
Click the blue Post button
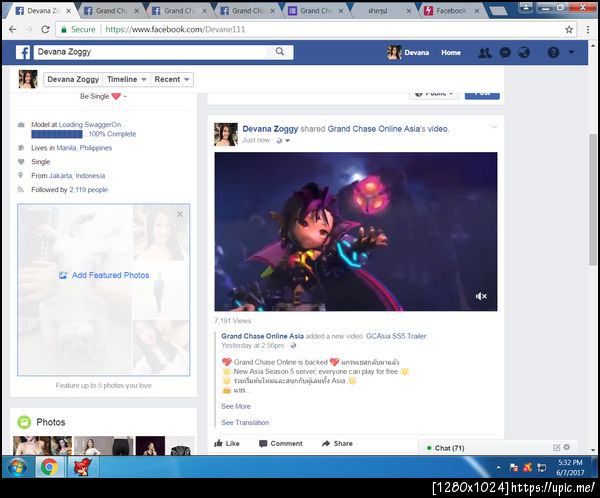point(482,95)
